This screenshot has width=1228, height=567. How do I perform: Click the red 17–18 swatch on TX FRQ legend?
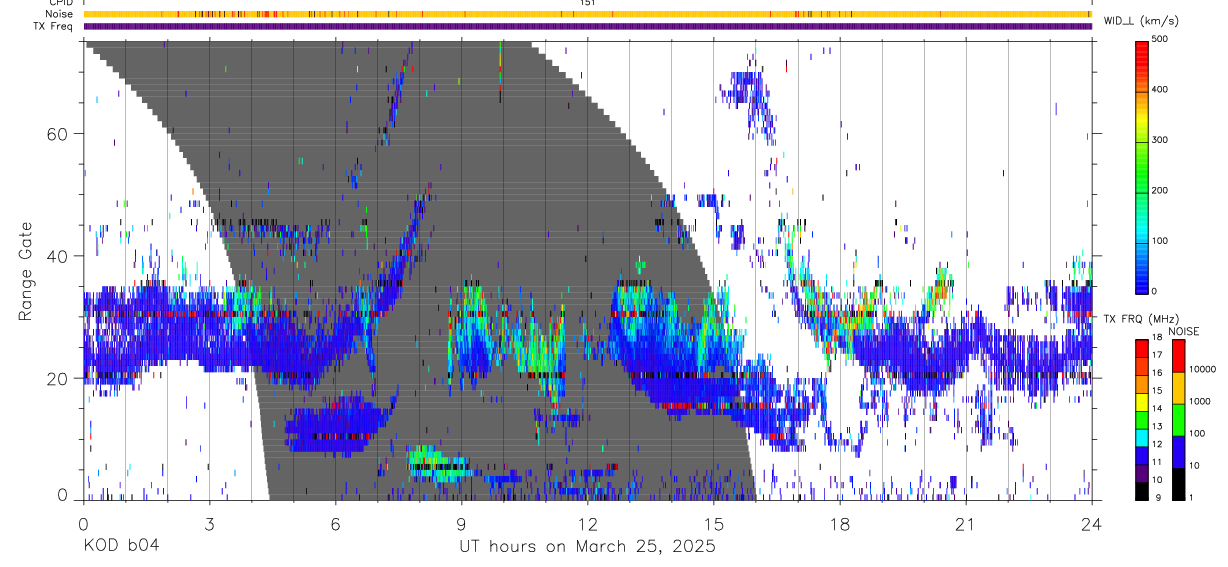(x=1141, y=348)
